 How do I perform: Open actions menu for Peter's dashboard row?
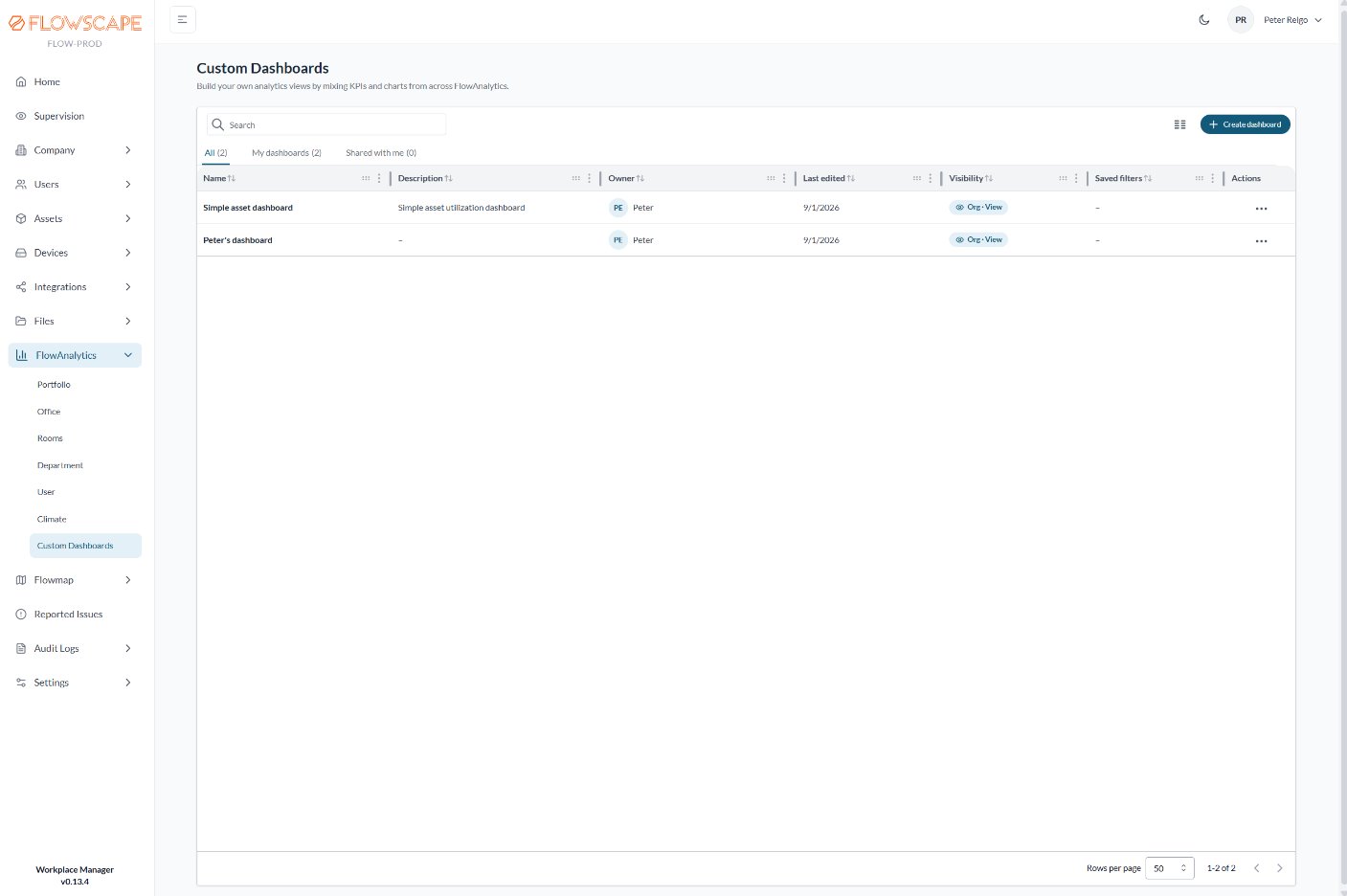click(x=1261, y=241)
